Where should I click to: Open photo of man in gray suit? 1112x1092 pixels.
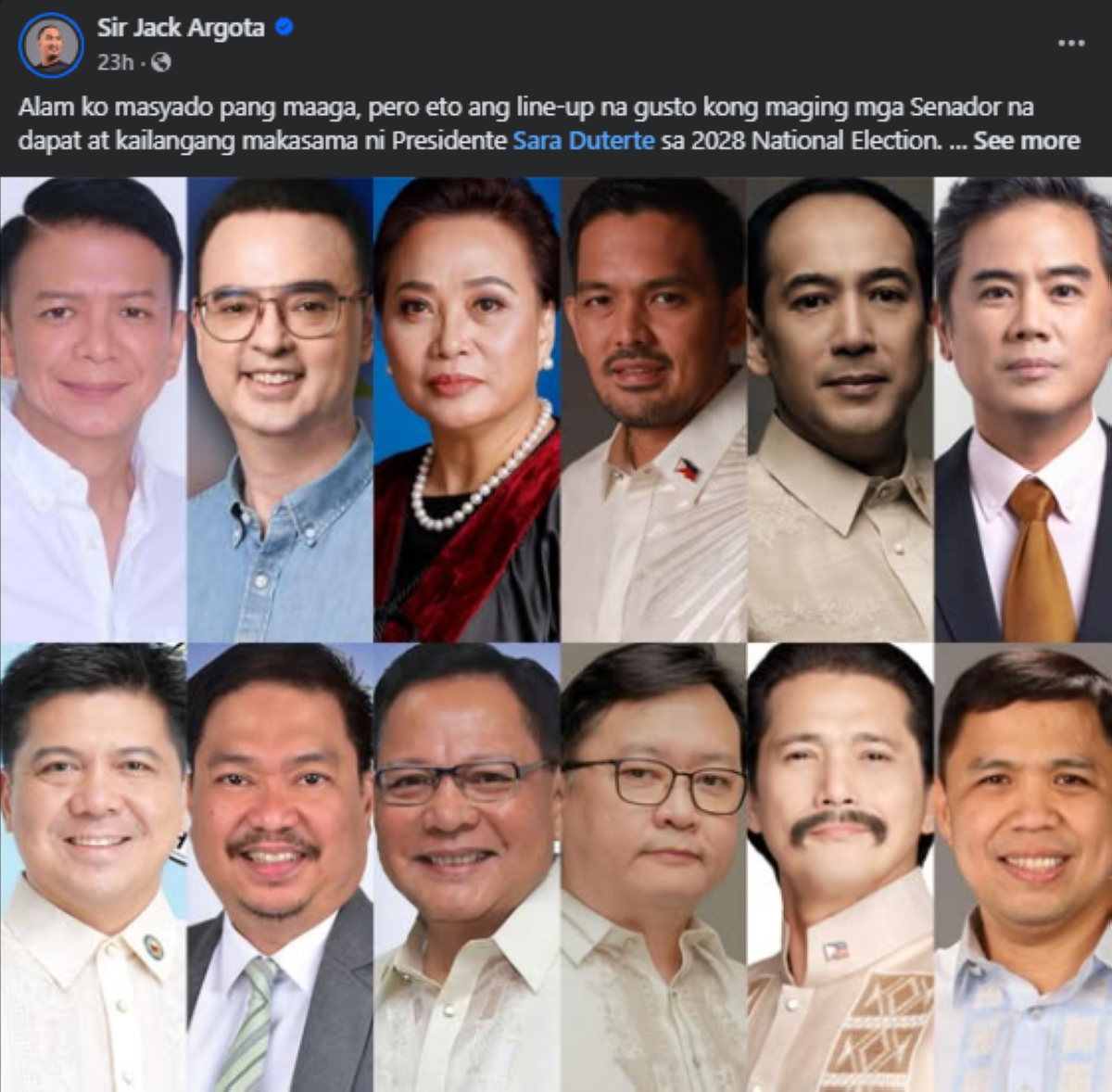point(280,868)
